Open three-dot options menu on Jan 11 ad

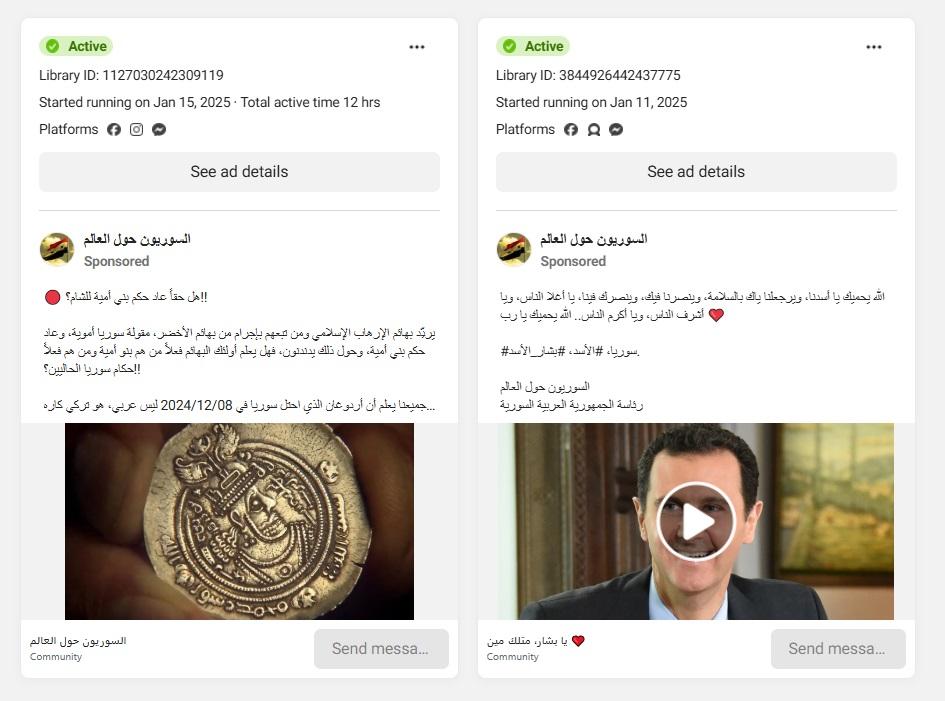click(x=874, y=47)
